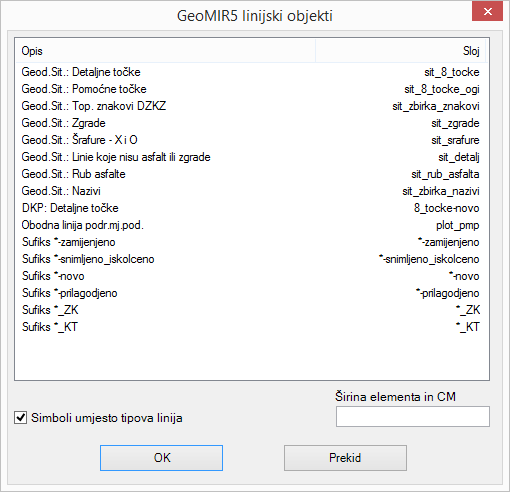Viewport: 510px width, 492px height.
Task: Select the Sufiks *-novo entry
Action: (x=251, y=276)
